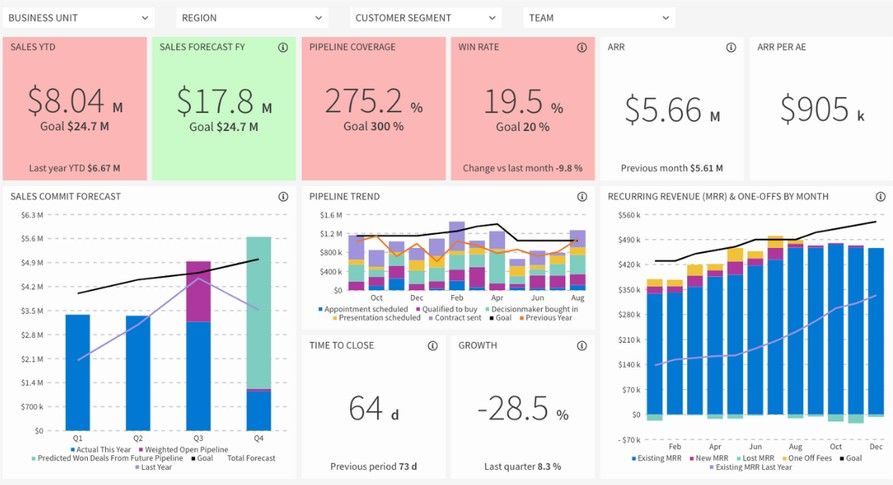Toggle Actual This Year legend entry
This screenshot has width=893, height=485.
pos(101,449)
